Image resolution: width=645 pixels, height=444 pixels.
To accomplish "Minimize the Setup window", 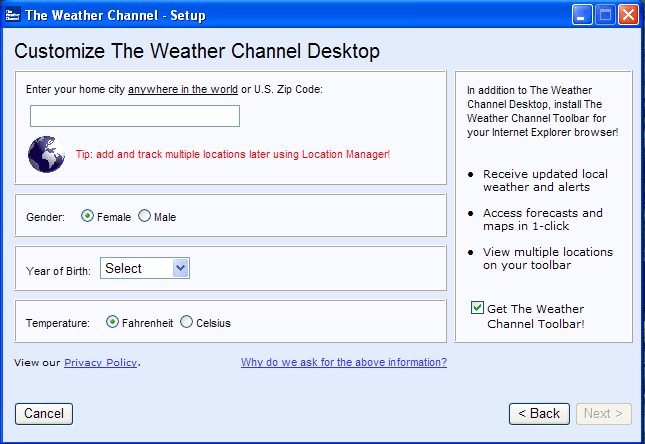I will click(x=582, y=15).
